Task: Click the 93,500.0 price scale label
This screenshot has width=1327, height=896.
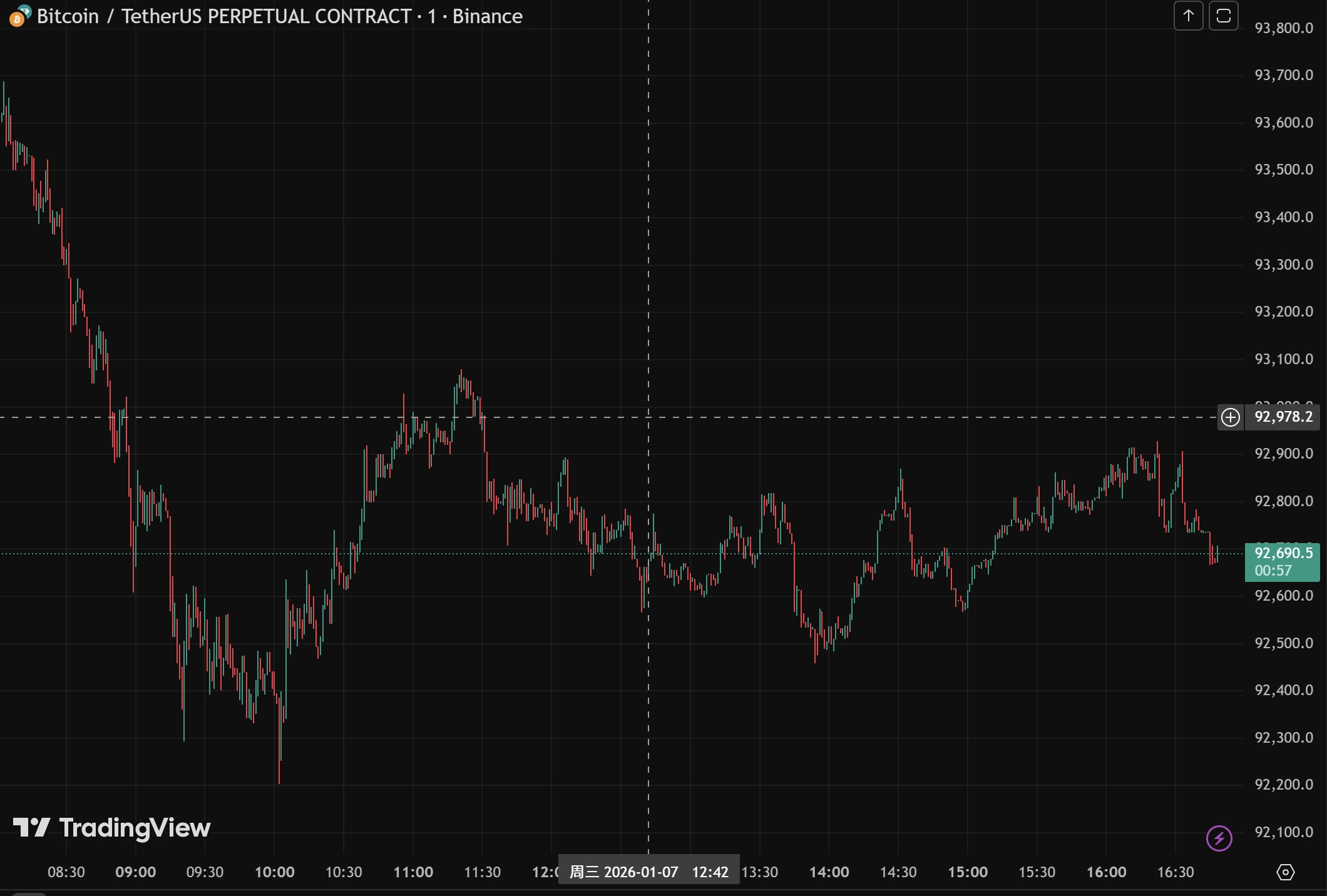Action: [1283, 170]
